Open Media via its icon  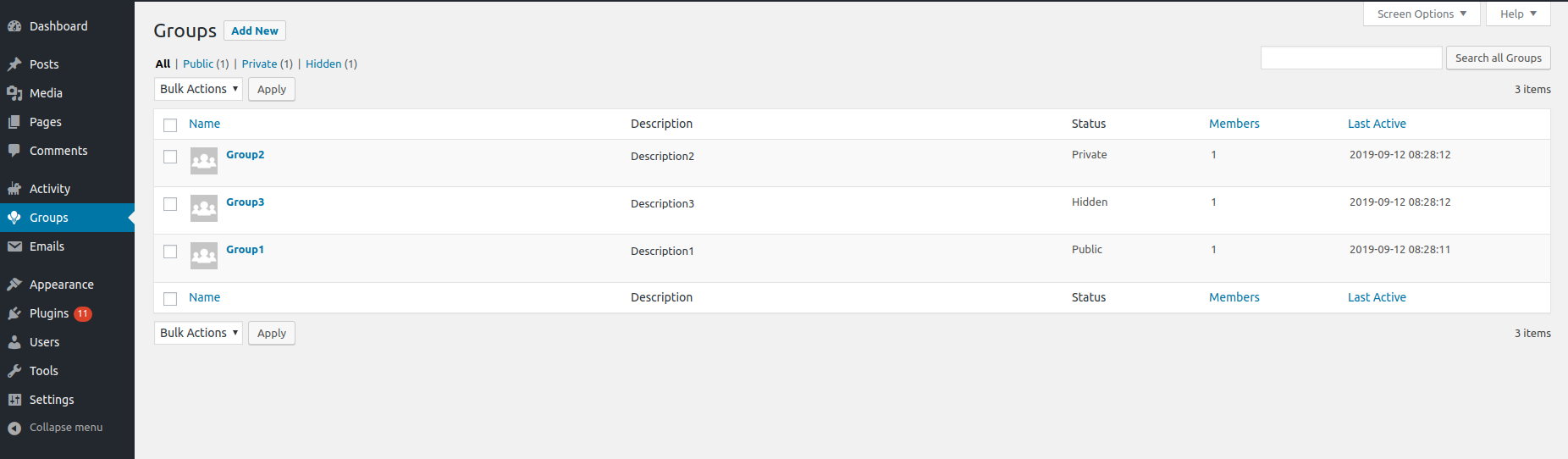point(14,93)
